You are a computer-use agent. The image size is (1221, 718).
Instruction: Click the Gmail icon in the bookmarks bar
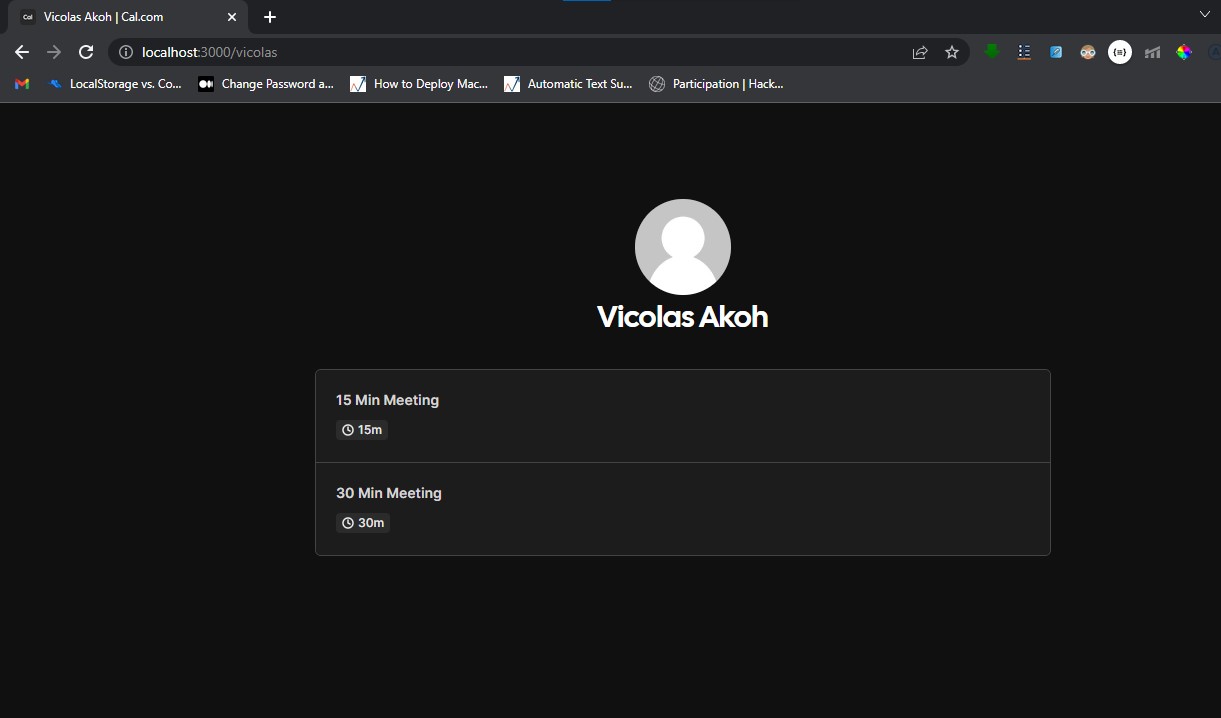pos(20,84)
